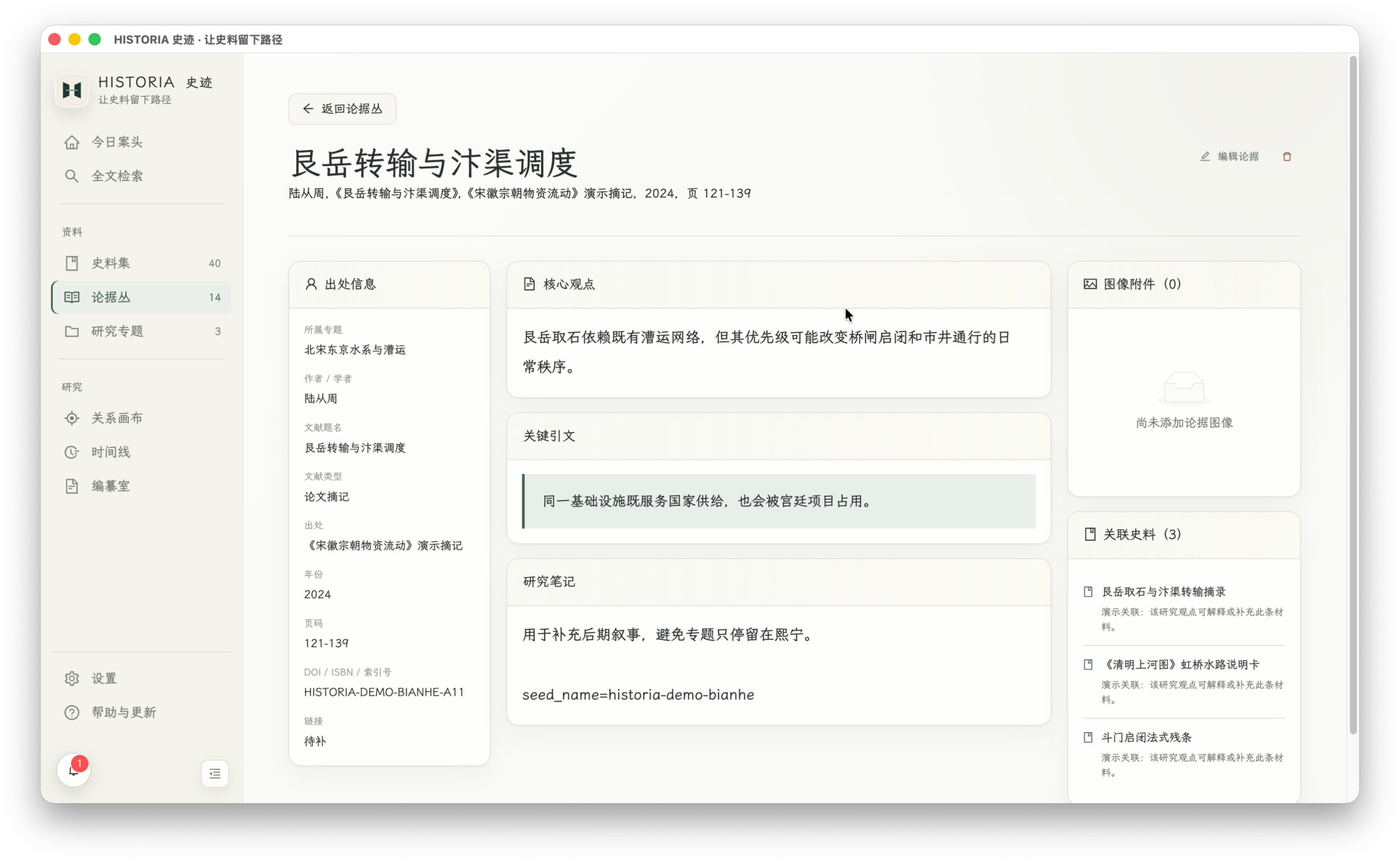Open linked source 斗门启闭法式残条

point(1147,737)
